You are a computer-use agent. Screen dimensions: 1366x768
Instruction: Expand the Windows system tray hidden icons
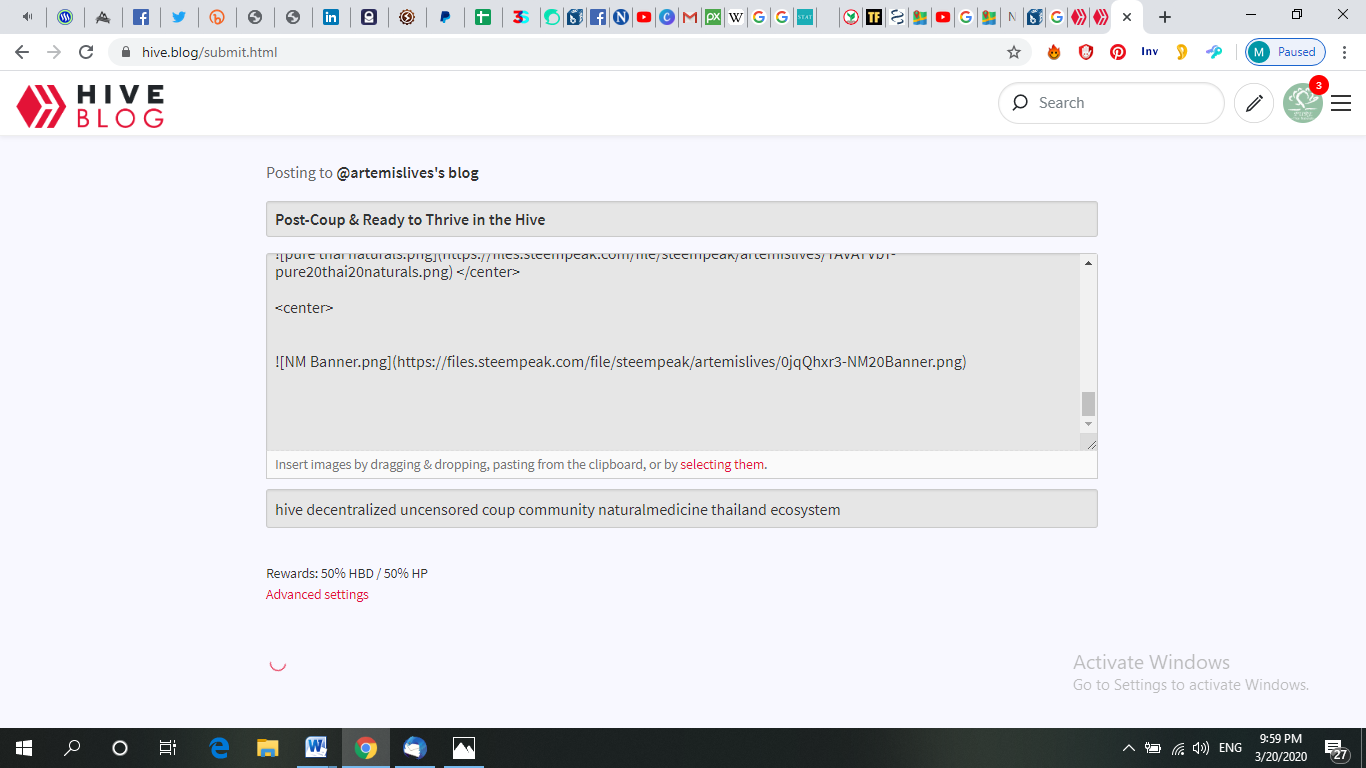[x=1128, y=748]
